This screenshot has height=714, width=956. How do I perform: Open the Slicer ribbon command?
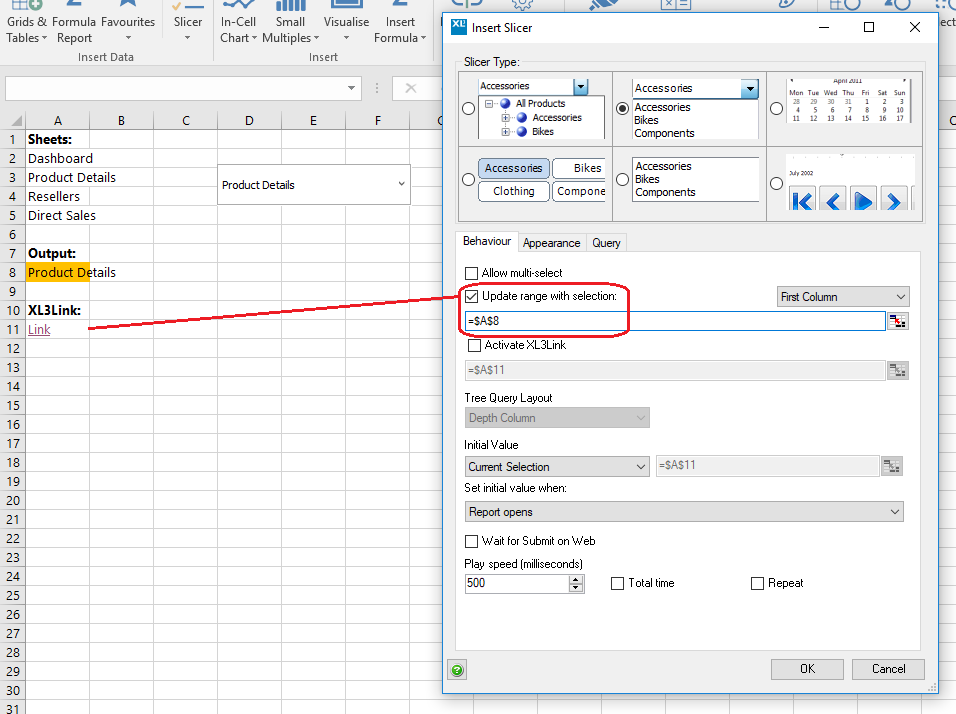coord(187,24)
